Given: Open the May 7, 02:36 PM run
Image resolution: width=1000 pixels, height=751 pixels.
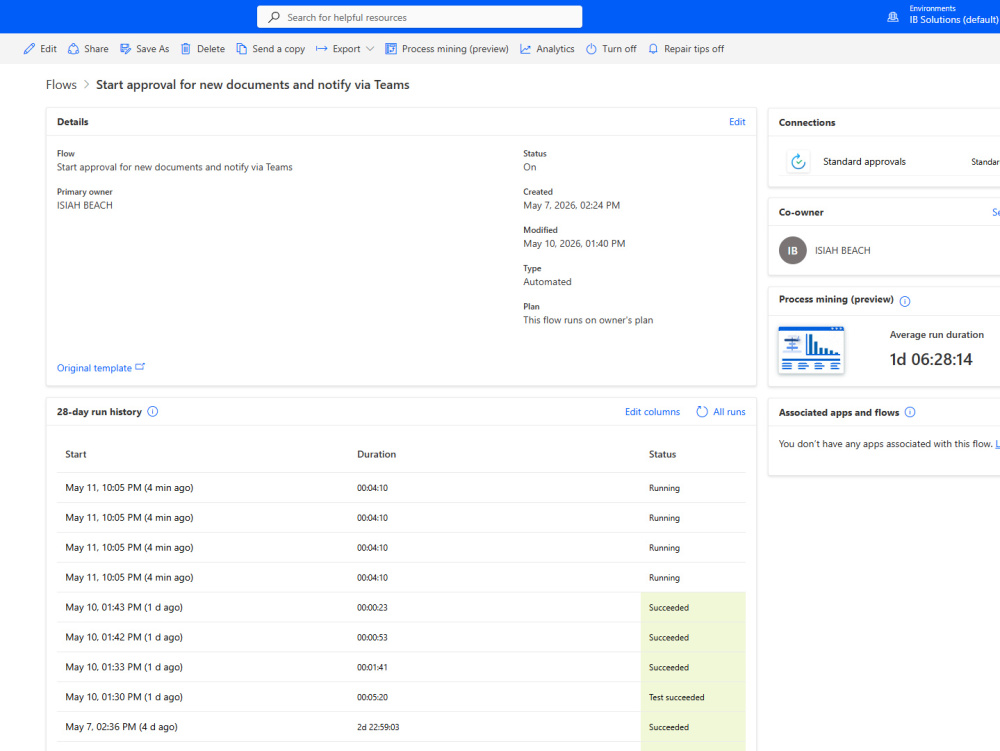Looking at the screenshot, I should [x=401, y=727].
